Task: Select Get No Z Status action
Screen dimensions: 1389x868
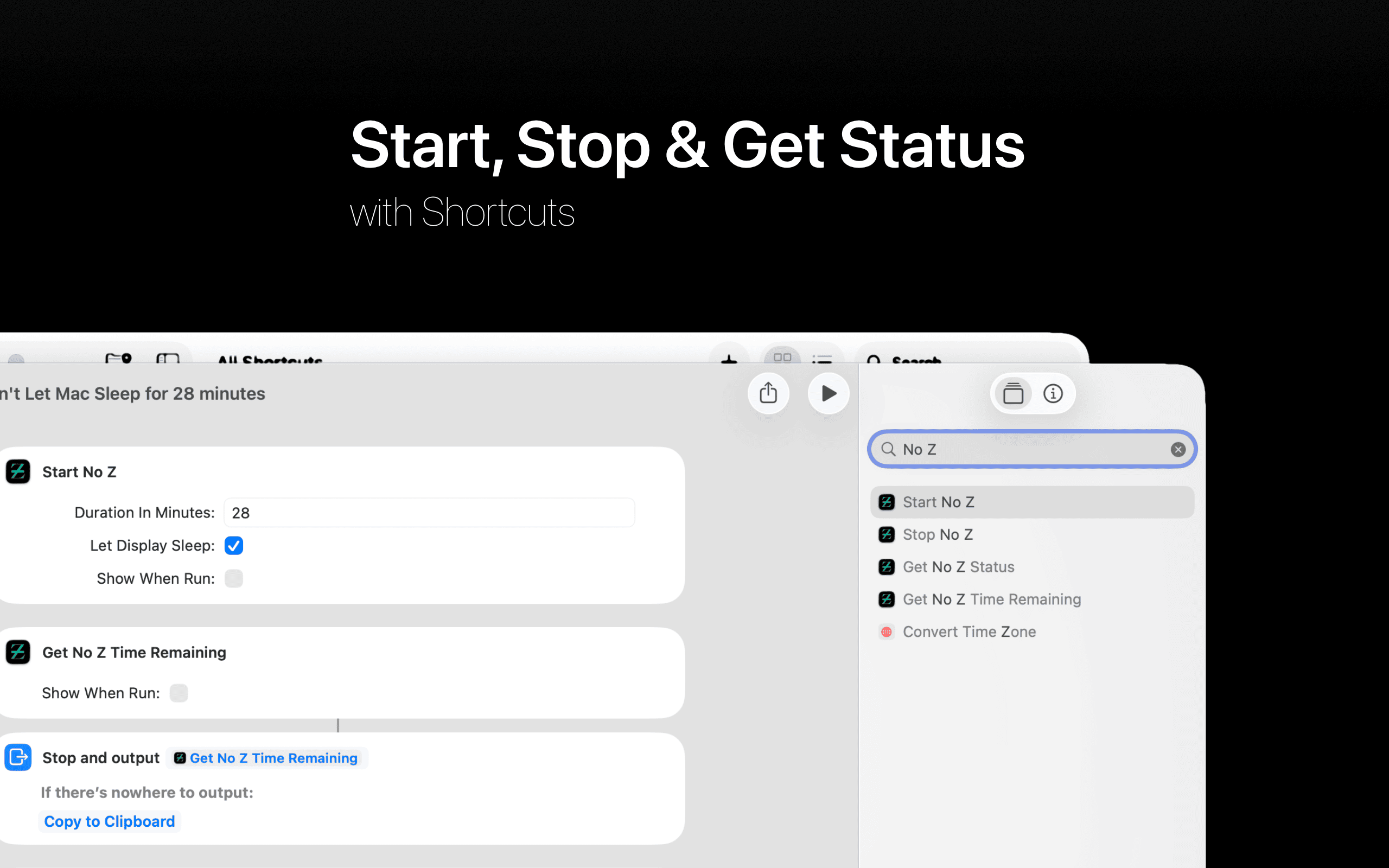Action: click(x=1032, y=567)
